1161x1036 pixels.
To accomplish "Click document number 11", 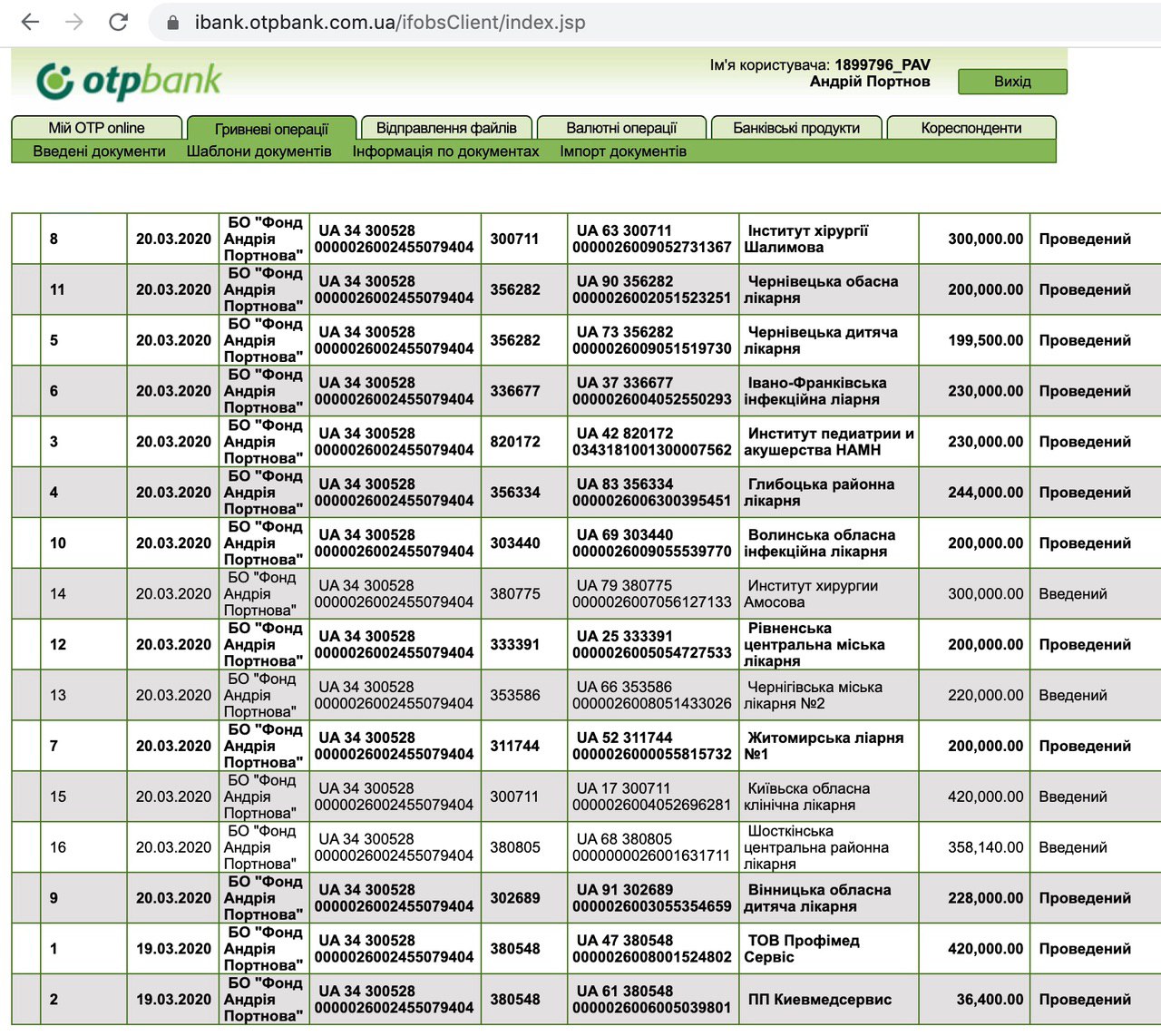I will pos(58,289).
